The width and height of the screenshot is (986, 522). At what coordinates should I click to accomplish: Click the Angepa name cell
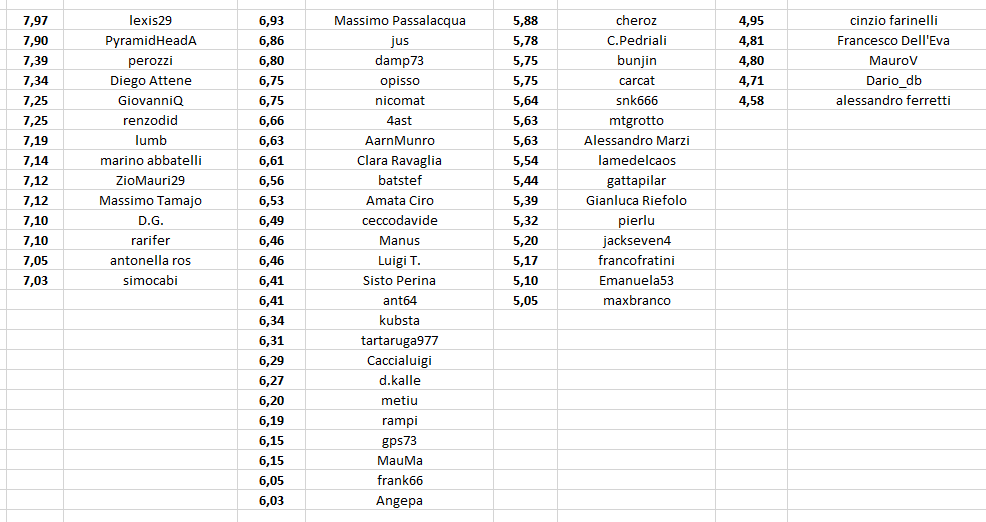[399, 500]
